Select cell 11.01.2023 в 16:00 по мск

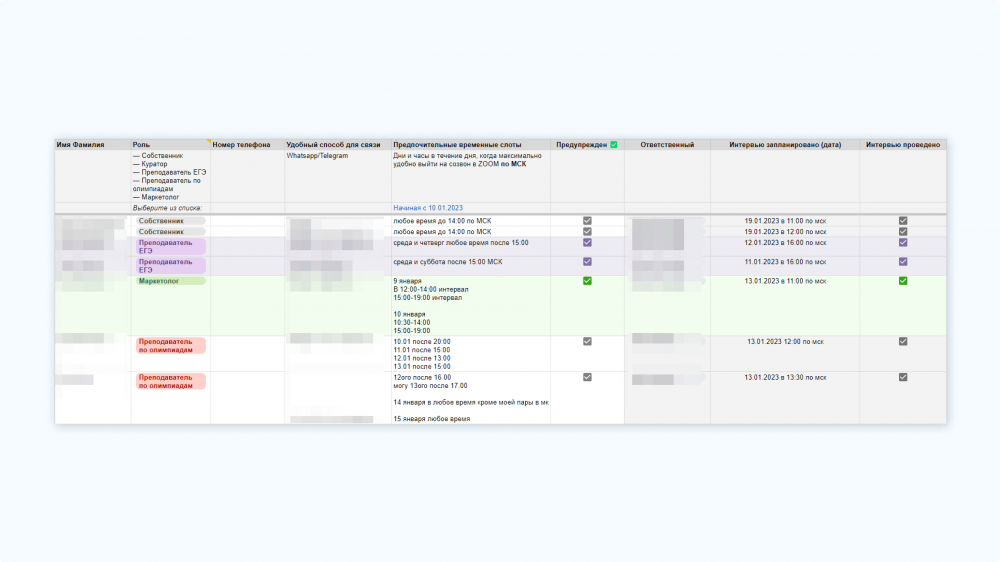coord(785,266)
